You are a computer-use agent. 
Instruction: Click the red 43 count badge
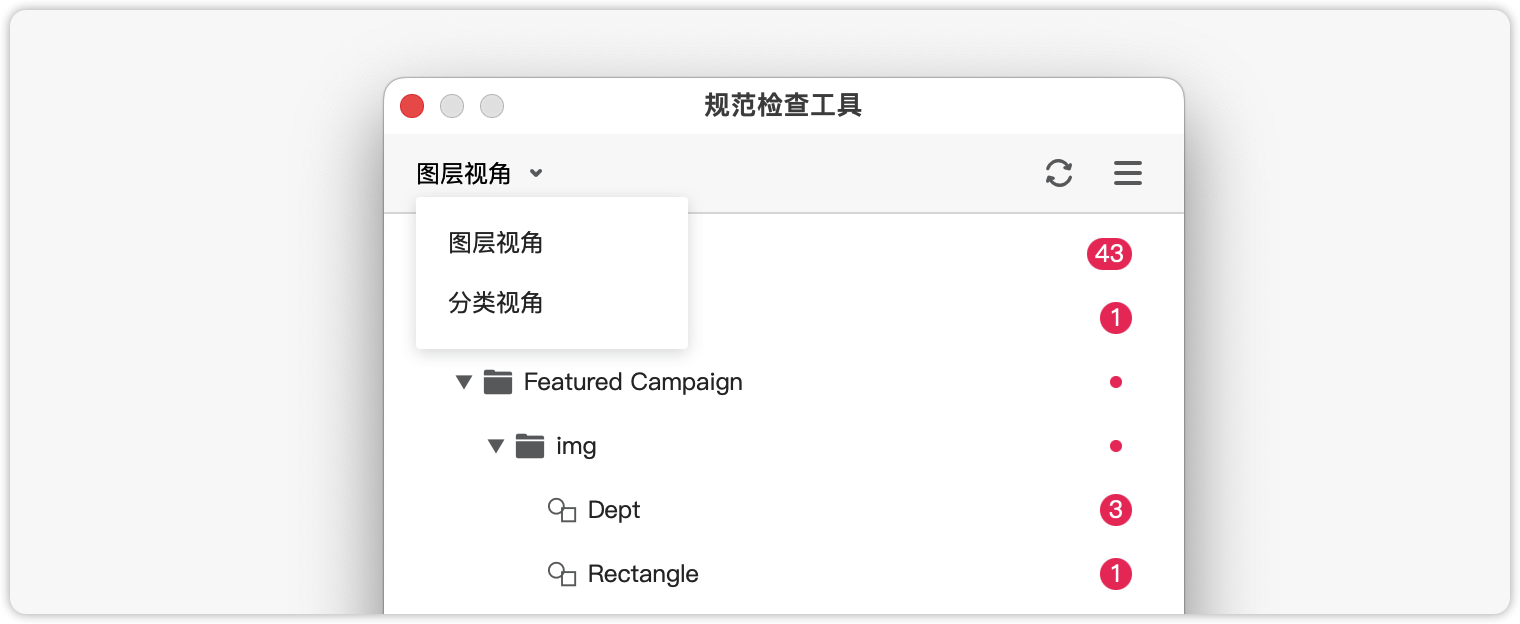click(1109, 254)
